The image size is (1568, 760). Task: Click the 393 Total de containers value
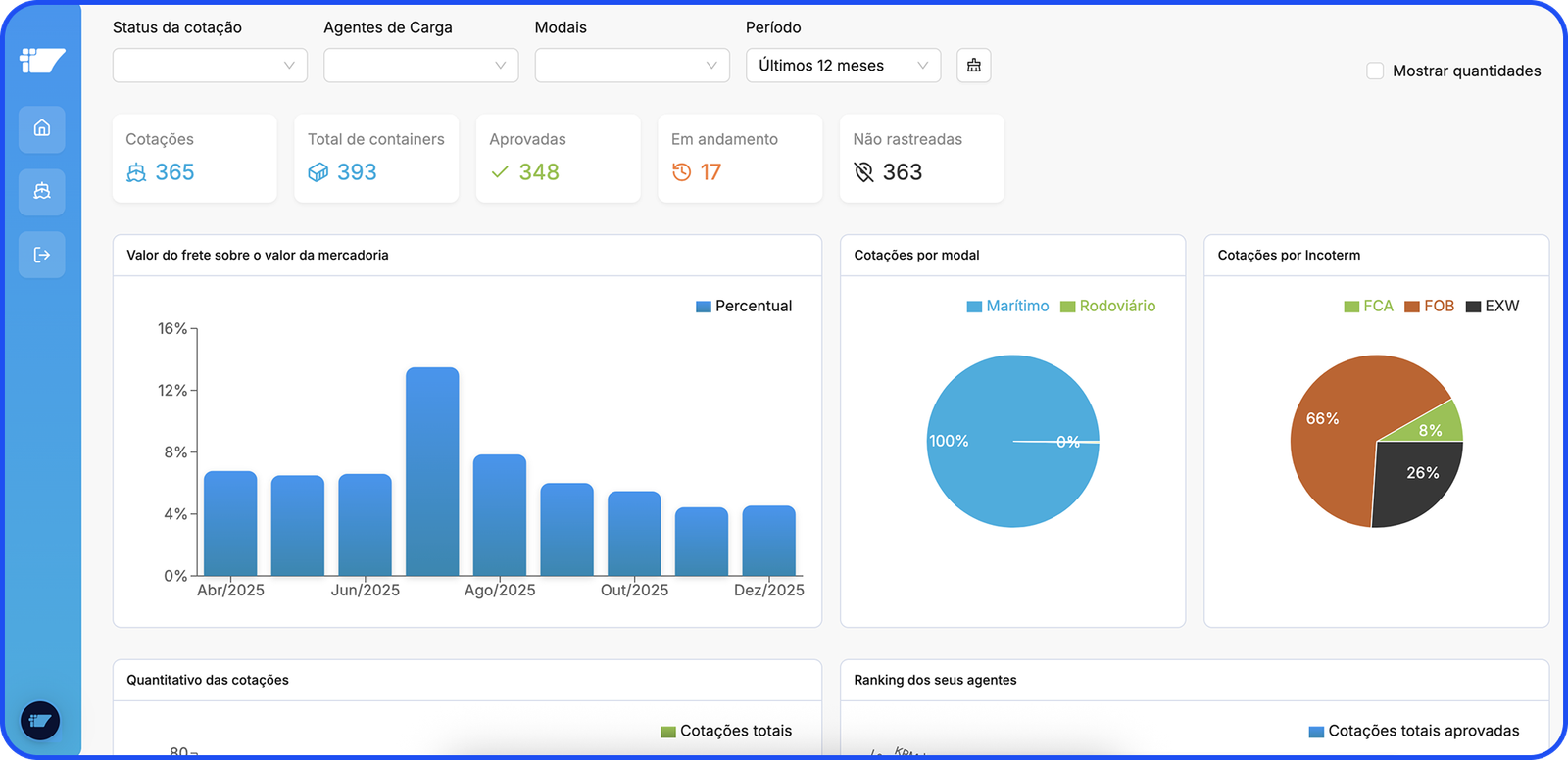[x=357, y=172]
